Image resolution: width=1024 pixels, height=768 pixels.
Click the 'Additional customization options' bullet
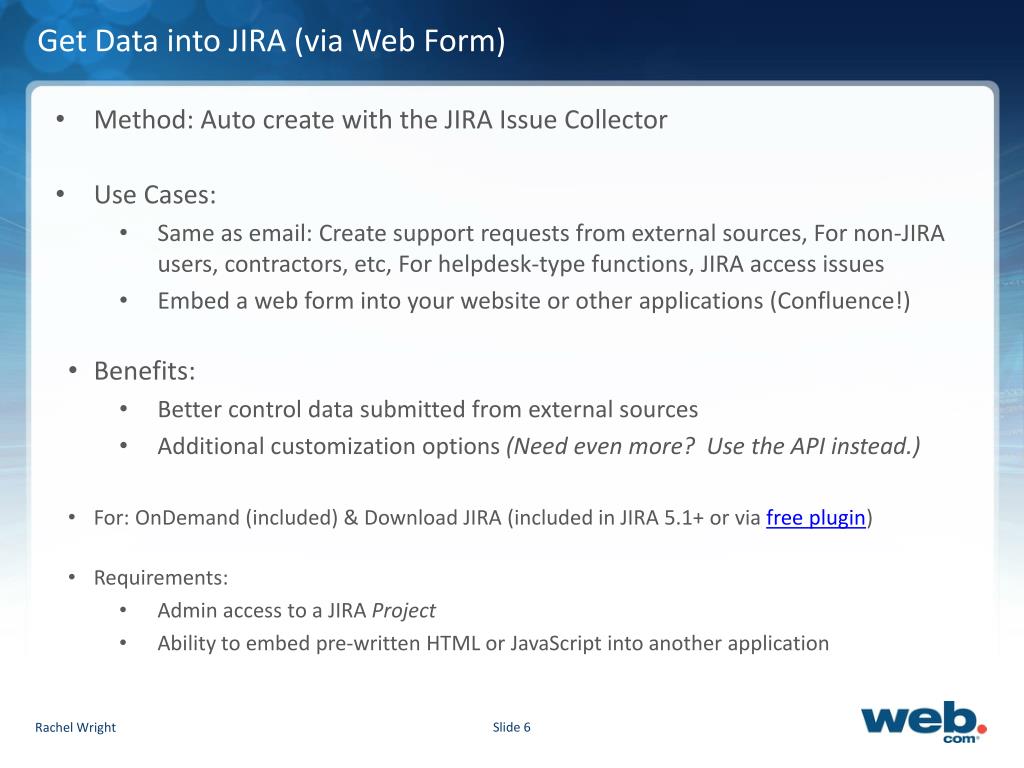(x=539, y=447)
